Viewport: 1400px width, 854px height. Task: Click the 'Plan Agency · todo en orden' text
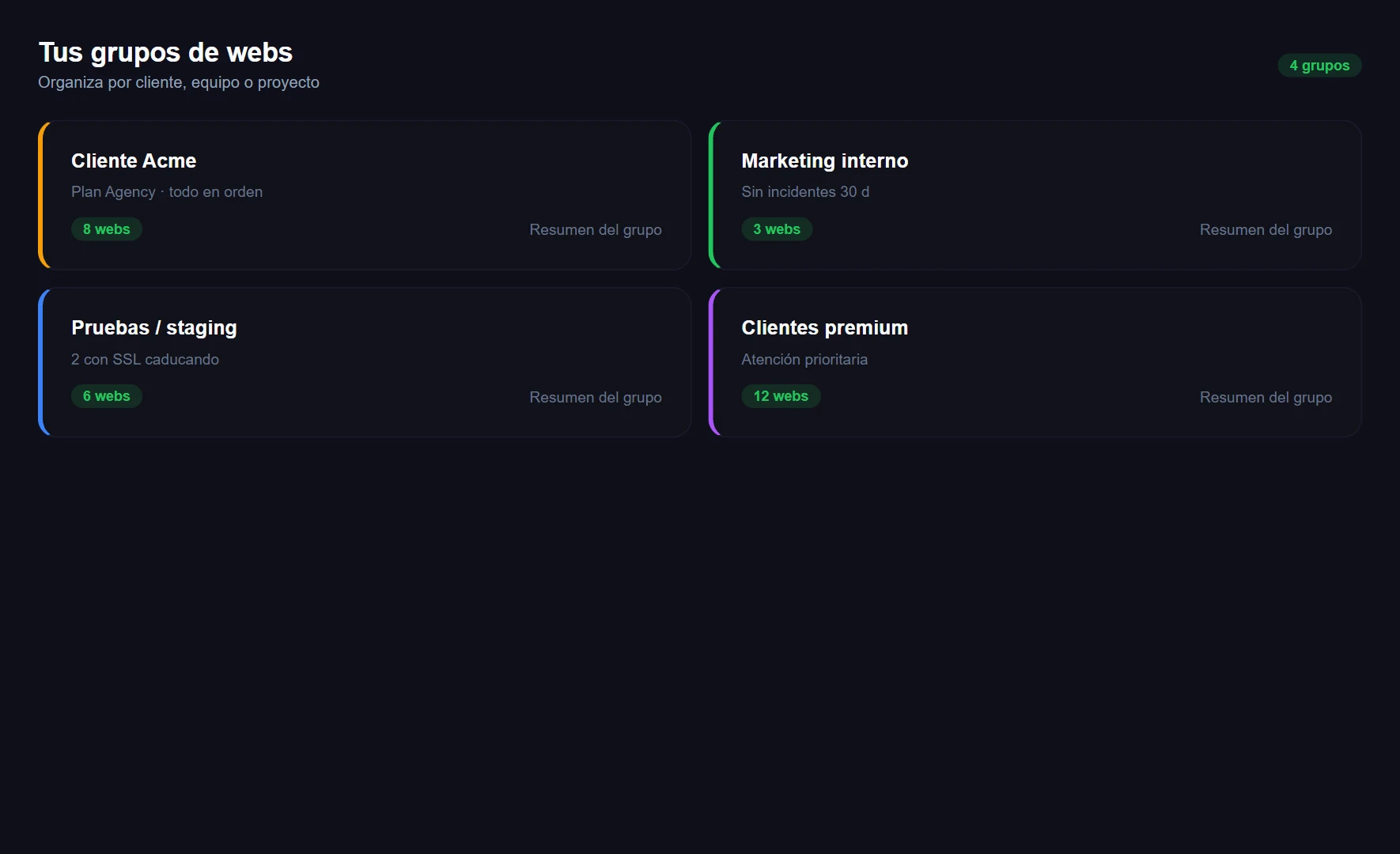pyautogui.click(x=167, y=192)
